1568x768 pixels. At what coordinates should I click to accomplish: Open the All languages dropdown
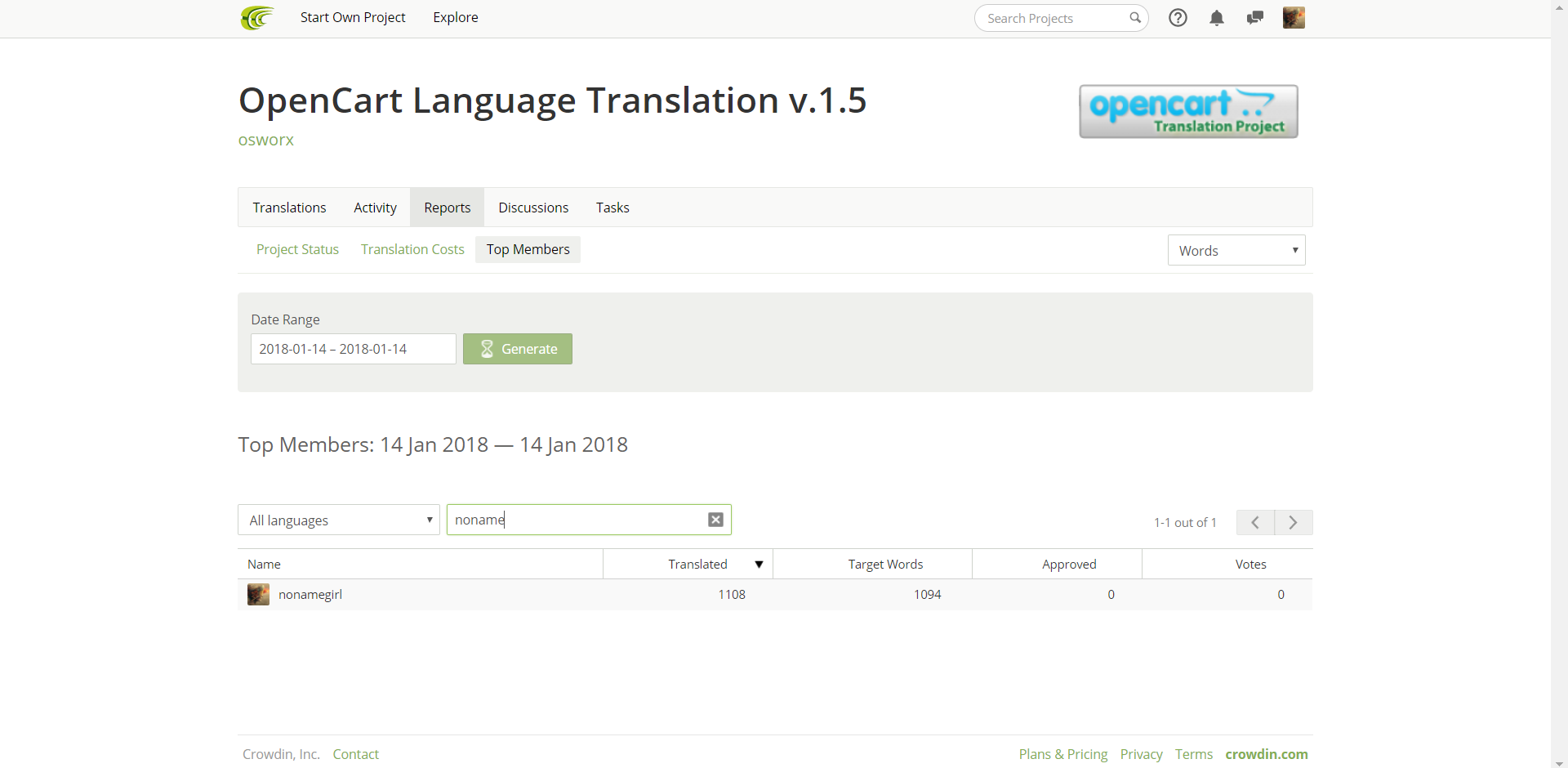coord(339,520)
